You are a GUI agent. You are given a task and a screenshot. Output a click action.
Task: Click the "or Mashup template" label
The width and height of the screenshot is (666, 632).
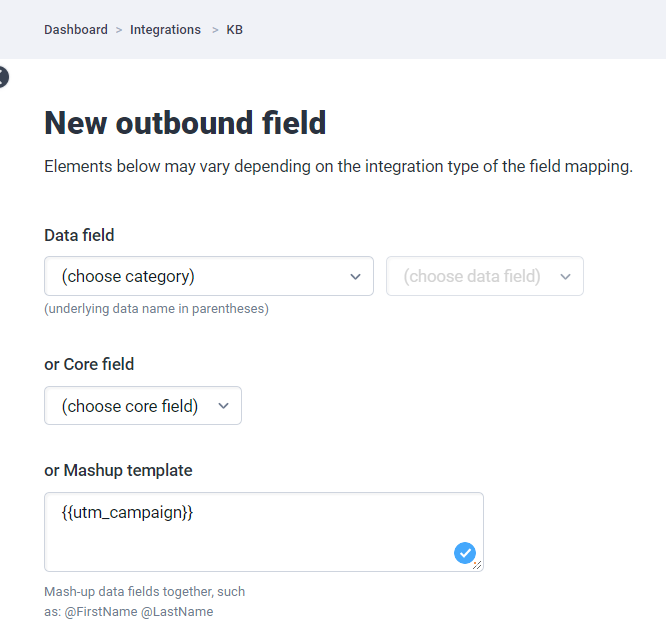pyautogui.click(x=118, y=471)
